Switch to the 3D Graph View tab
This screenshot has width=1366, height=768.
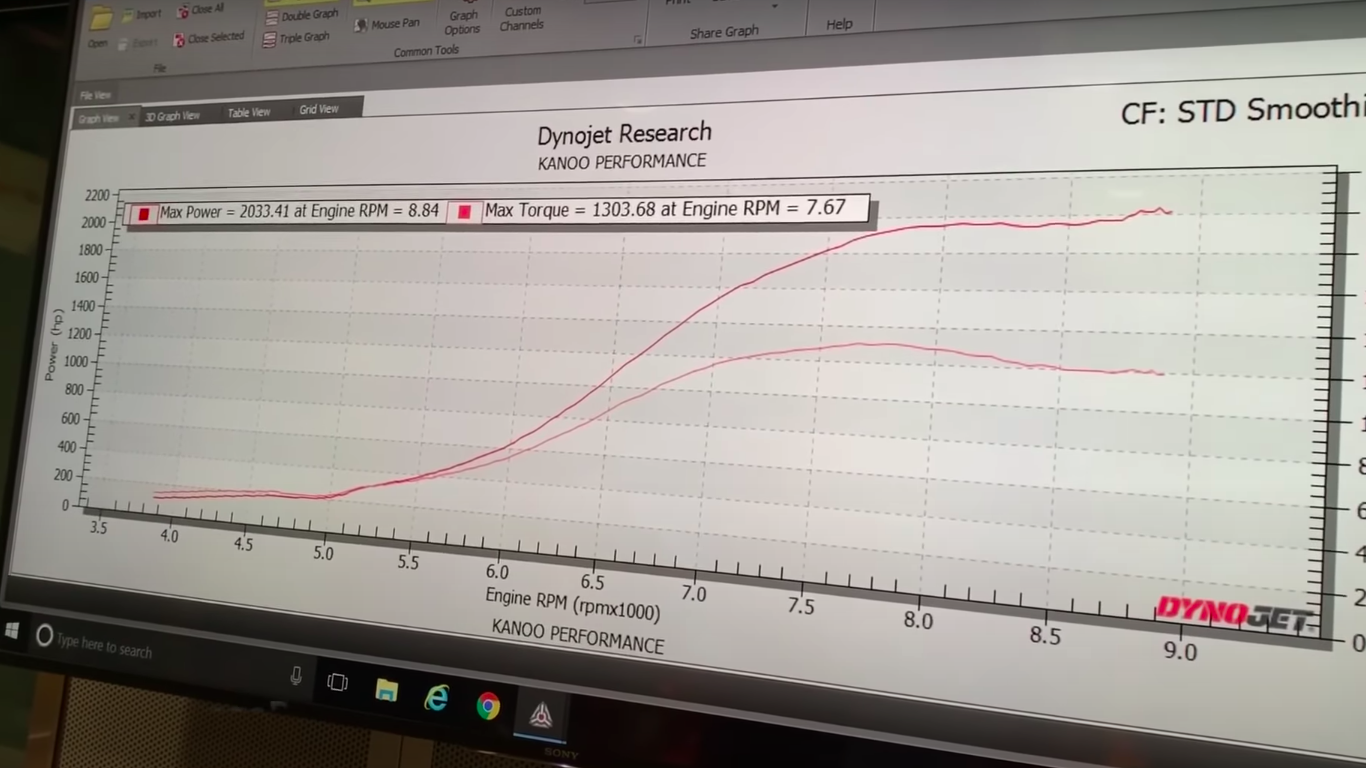coord(172,116)
